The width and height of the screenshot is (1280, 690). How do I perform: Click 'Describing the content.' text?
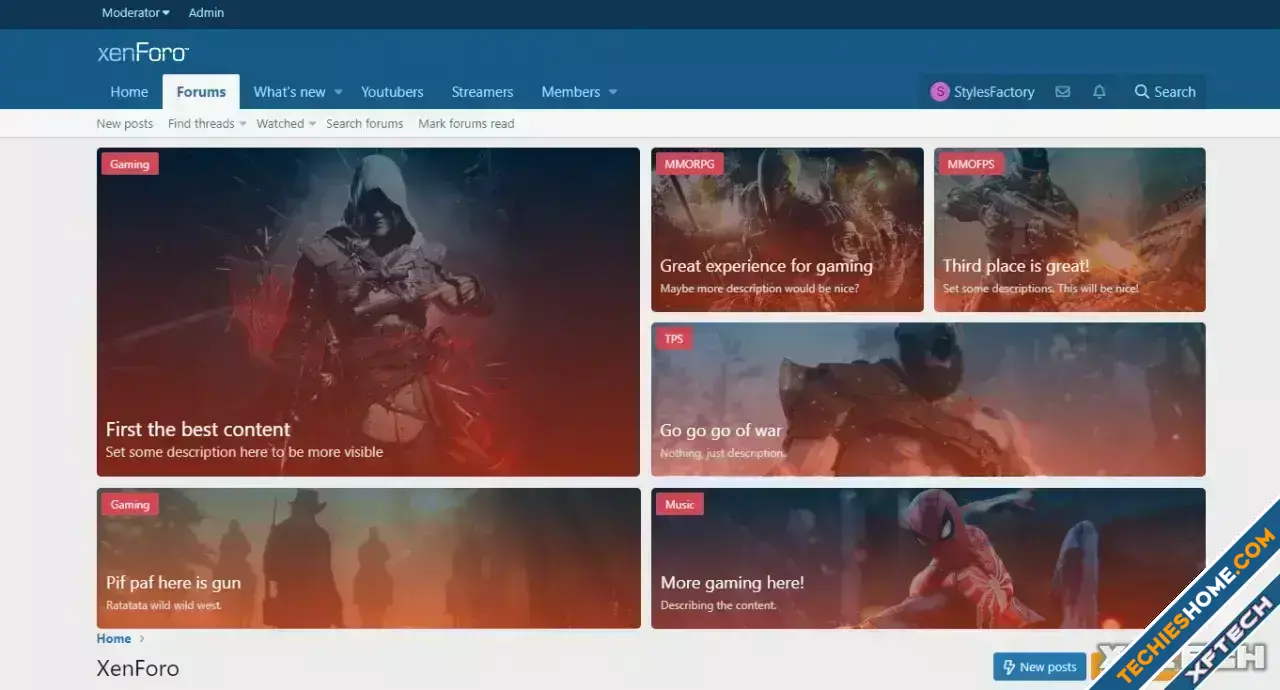coord(718,606)
